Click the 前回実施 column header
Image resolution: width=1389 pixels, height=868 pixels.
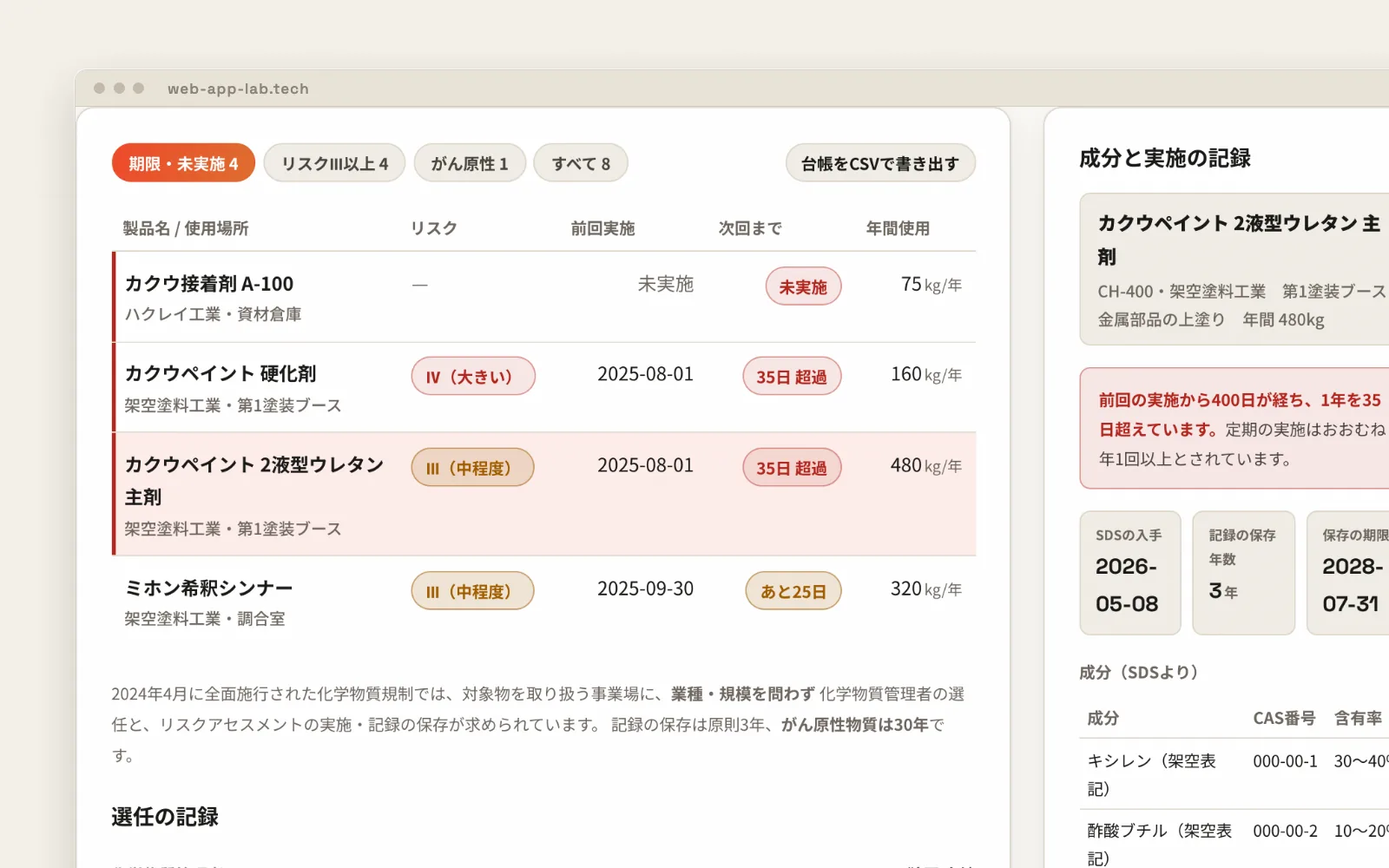(x=602, y=228)
